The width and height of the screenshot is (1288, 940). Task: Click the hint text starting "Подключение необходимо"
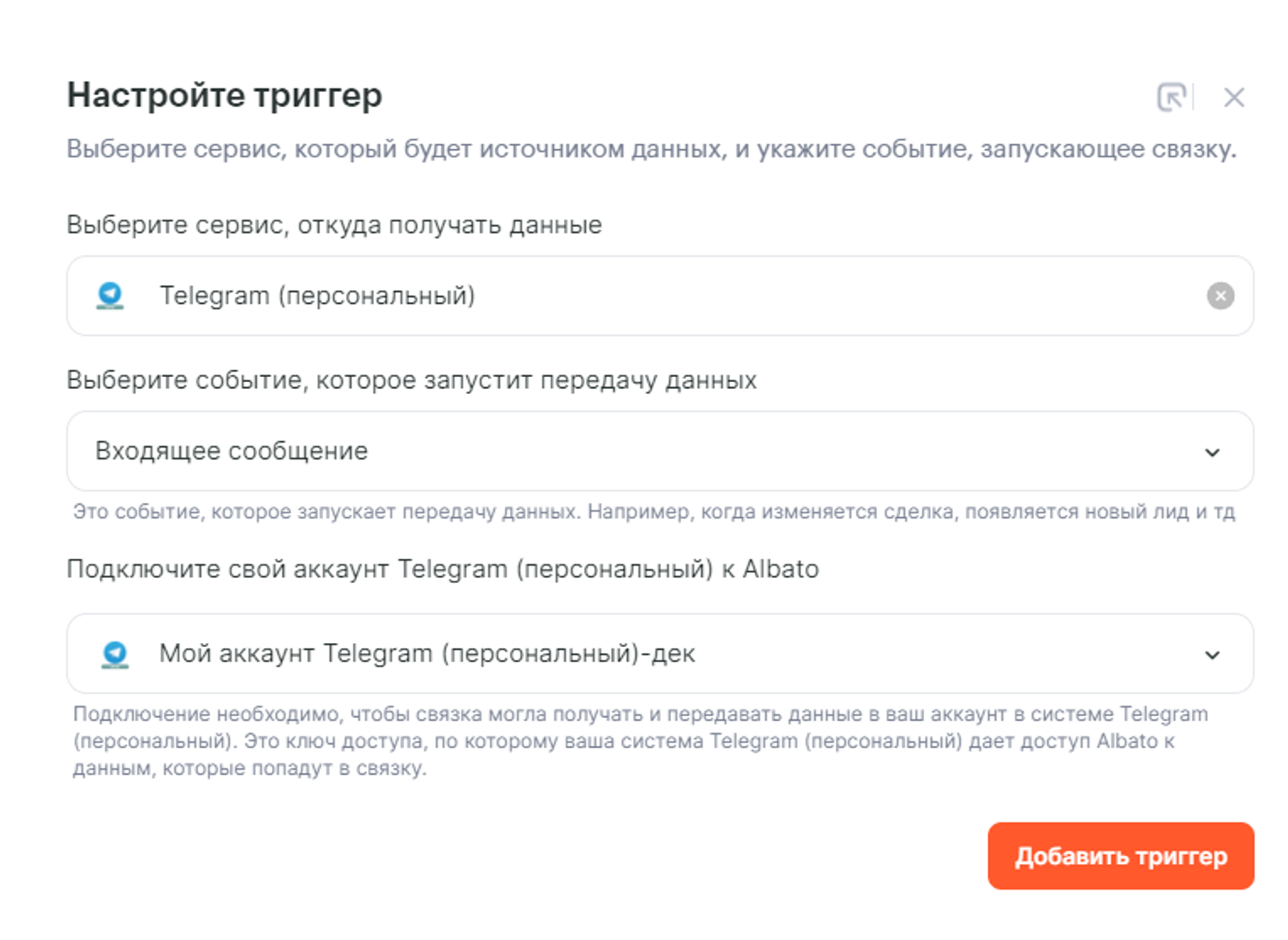tap(640, 741)
